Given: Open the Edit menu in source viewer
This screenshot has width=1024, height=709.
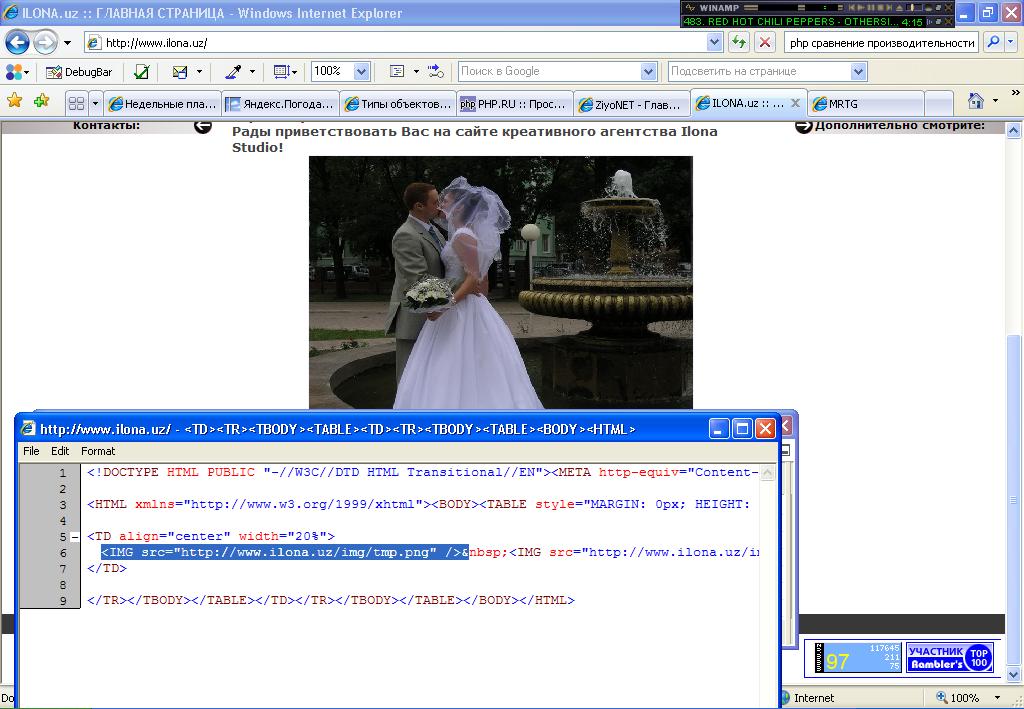Looking at the screenshot, I should pos(60,451).
